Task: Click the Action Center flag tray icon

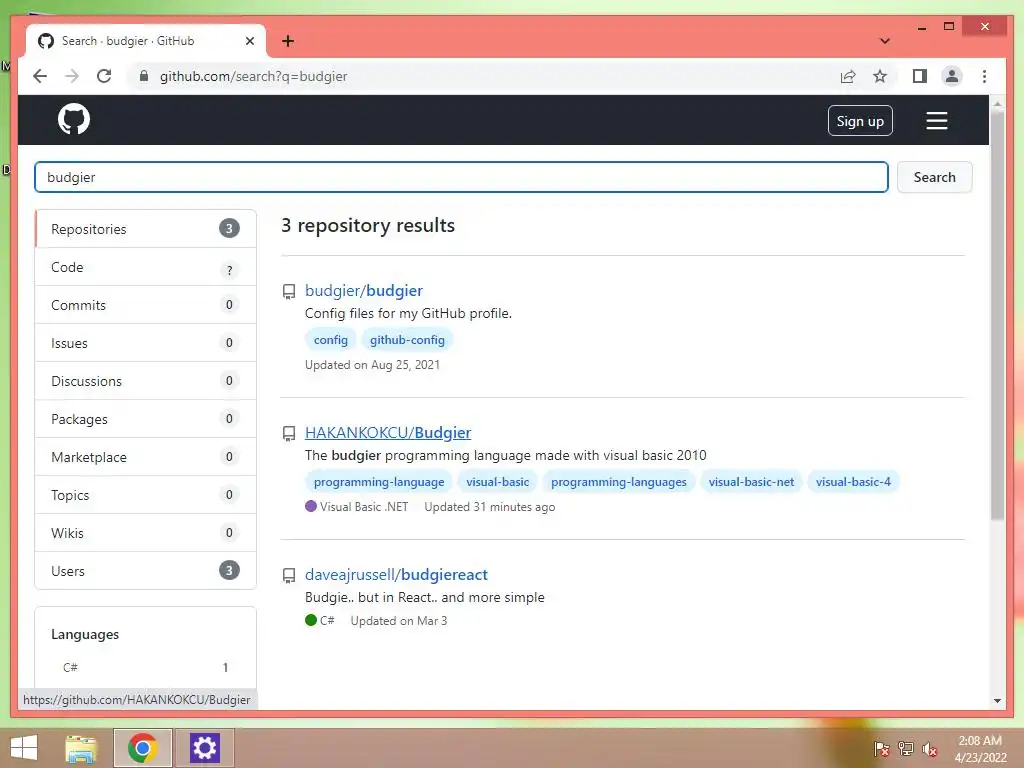Action: tap(882, 749)
